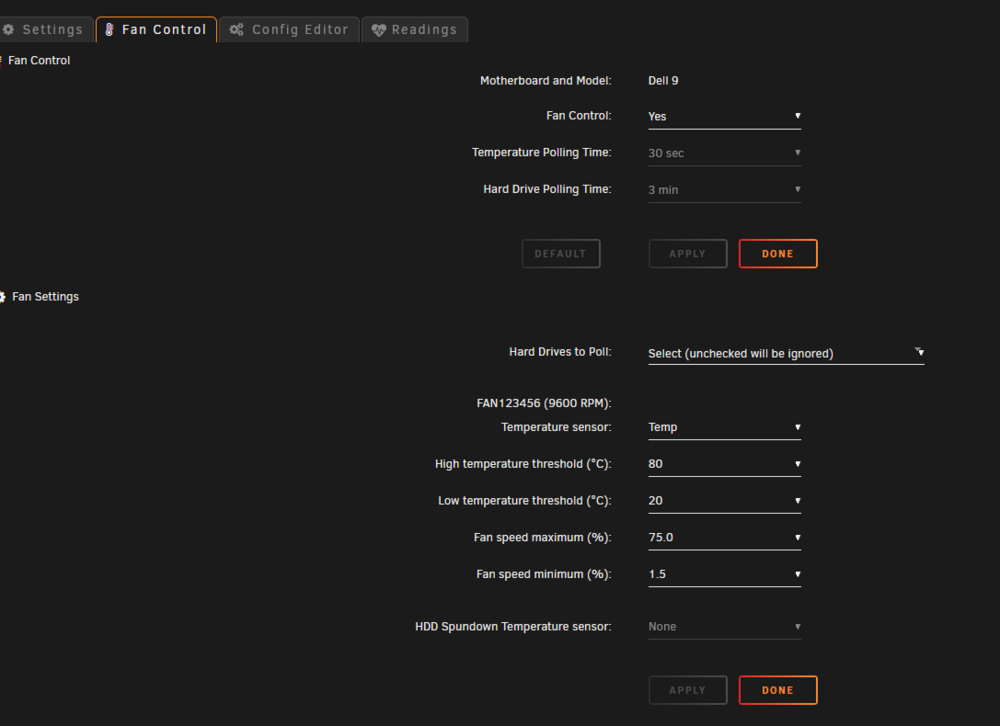The image size is (1000, 726).
Task: Click the HDD Spundown Temperature sensor label
Action: tap(513, 626)
